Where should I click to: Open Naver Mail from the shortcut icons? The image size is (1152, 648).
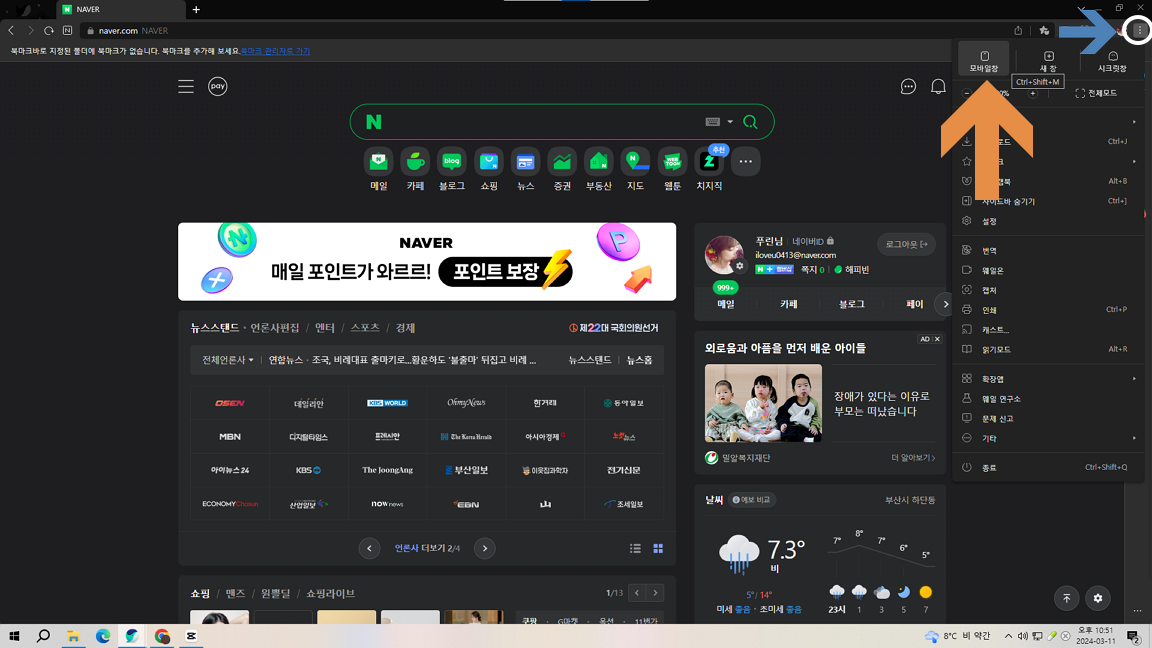coord(378,161)
